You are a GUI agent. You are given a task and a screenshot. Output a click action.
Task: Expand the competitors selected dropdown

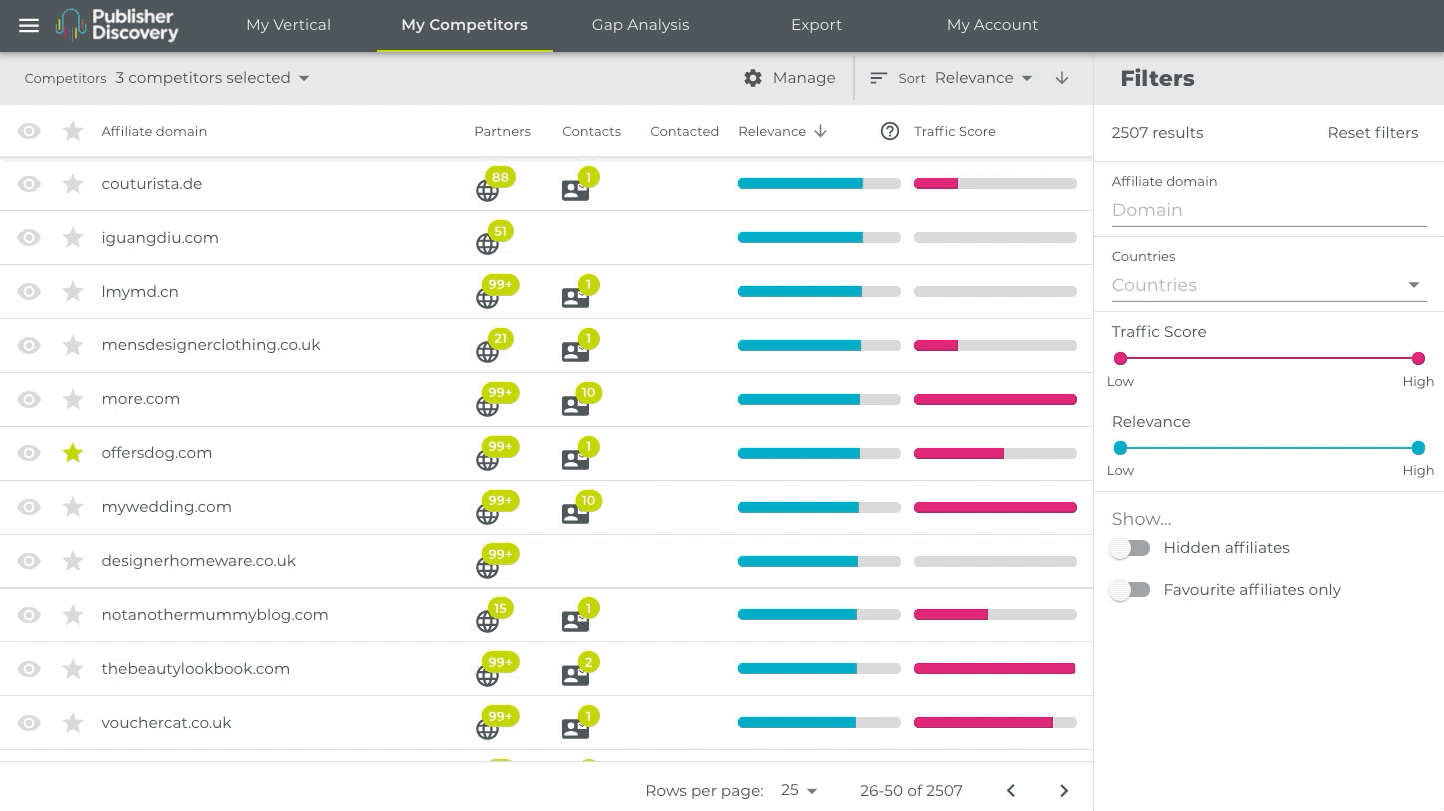212,78
